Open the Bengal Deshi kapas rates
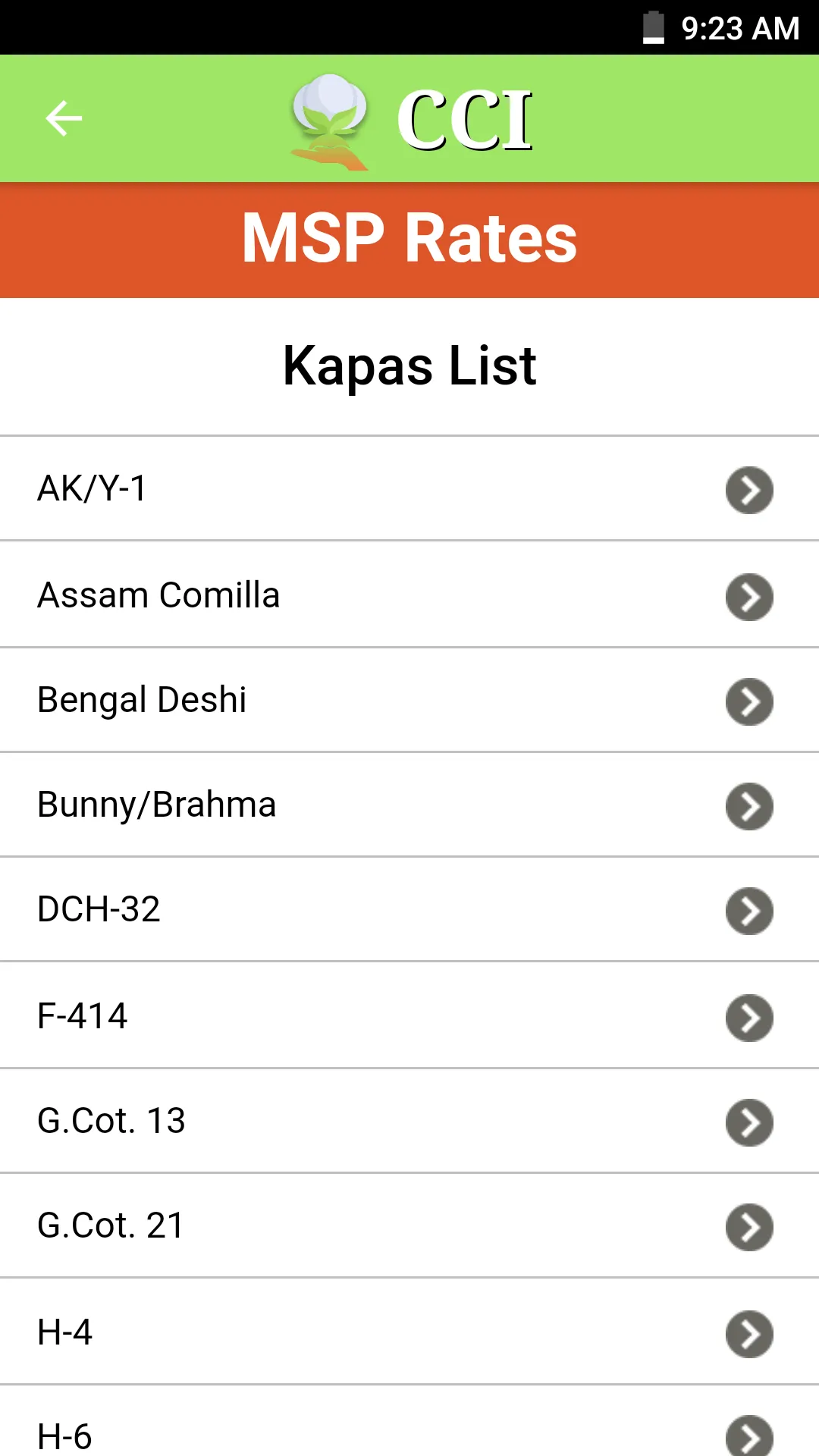Image resolution: width=819 pixels, height=1456 pixels. 143,700
